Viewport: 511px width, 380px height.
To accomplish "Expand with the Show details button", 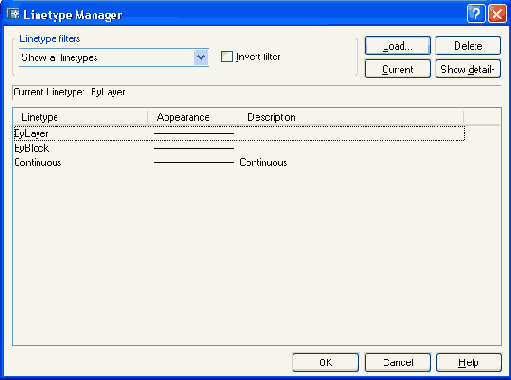I will pyautogui.click(x=468, y=69).
